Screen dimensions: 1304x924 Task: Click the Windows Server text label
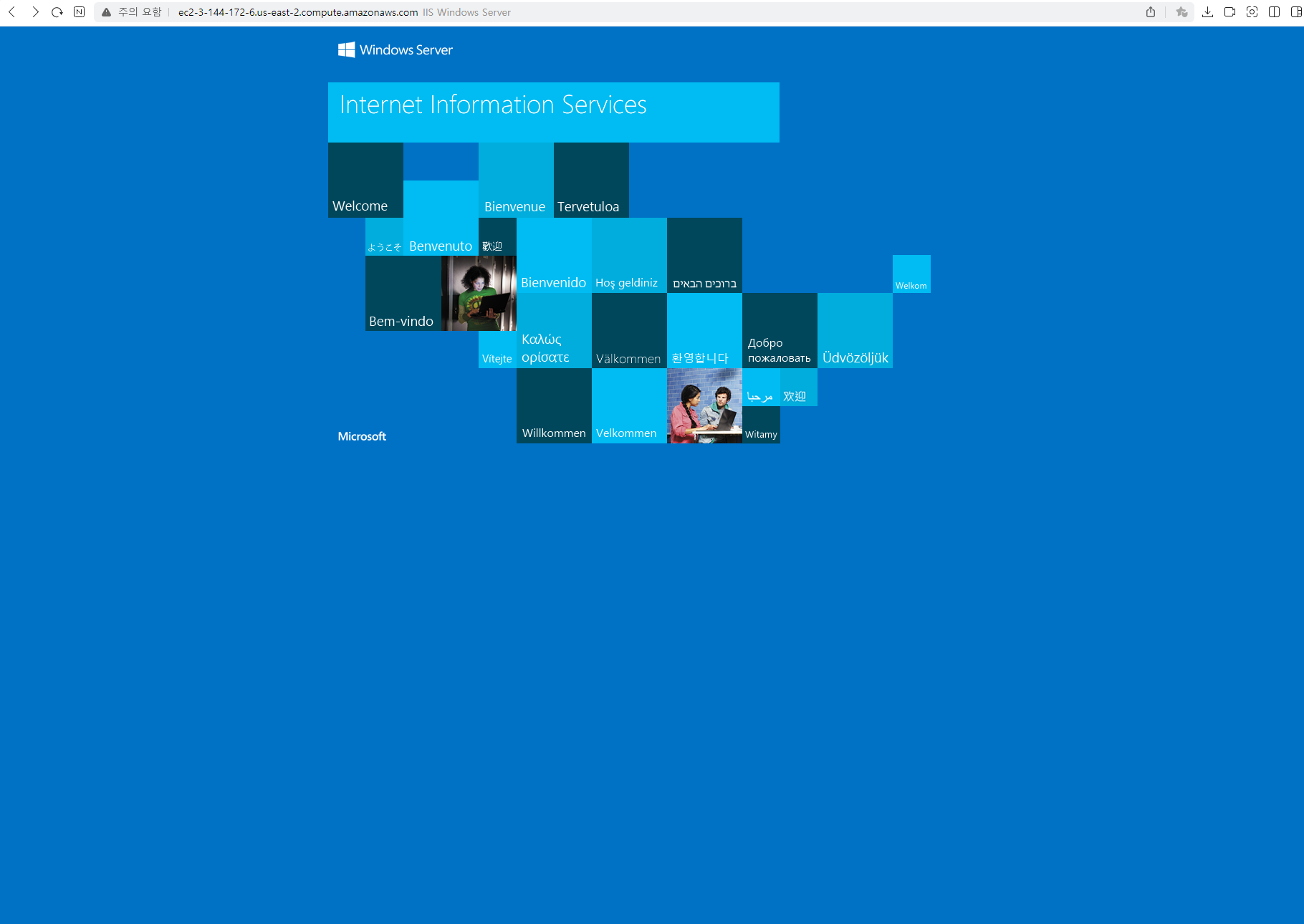406,49
